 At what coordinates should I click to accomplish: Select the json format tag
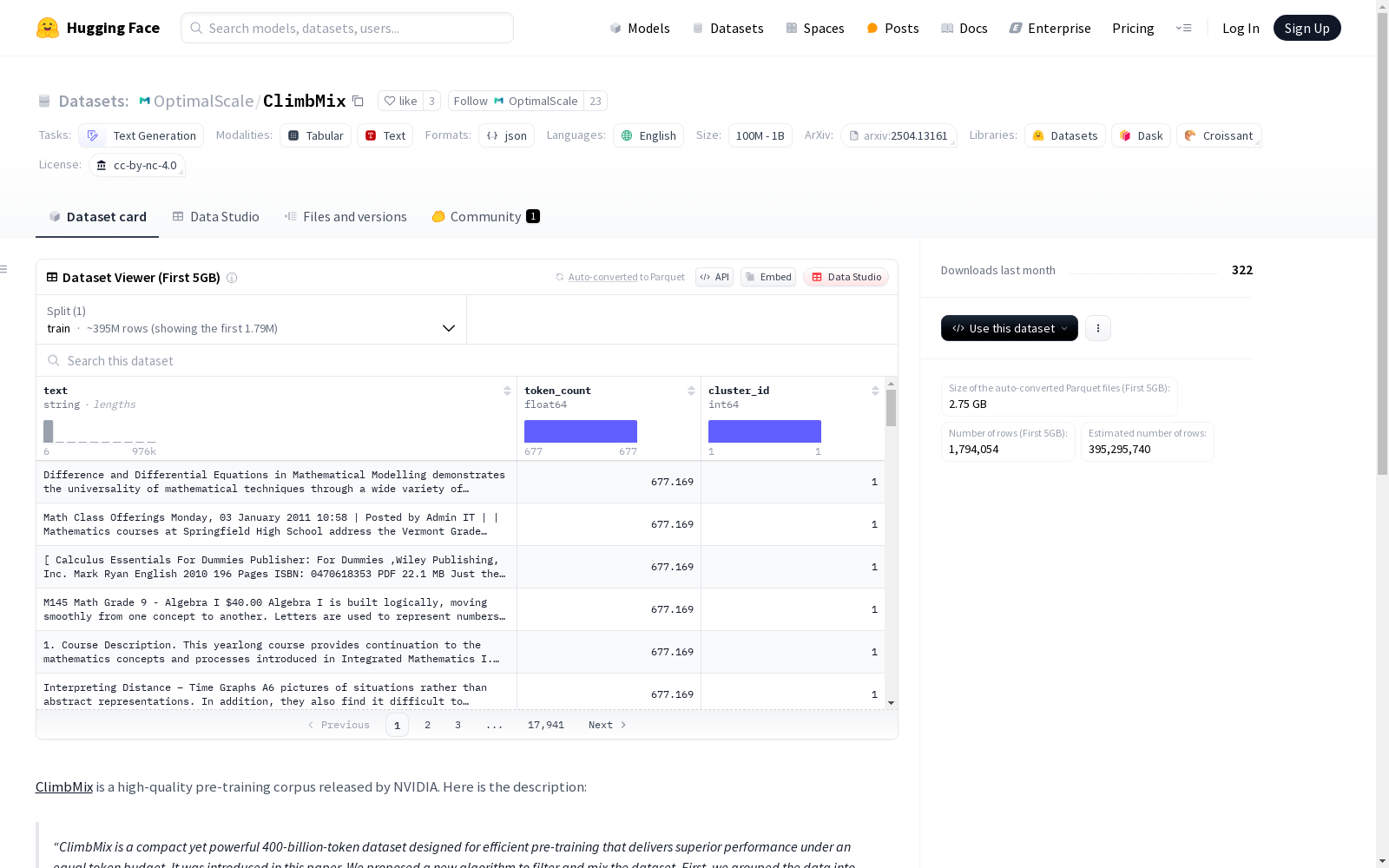click(506, 135)
